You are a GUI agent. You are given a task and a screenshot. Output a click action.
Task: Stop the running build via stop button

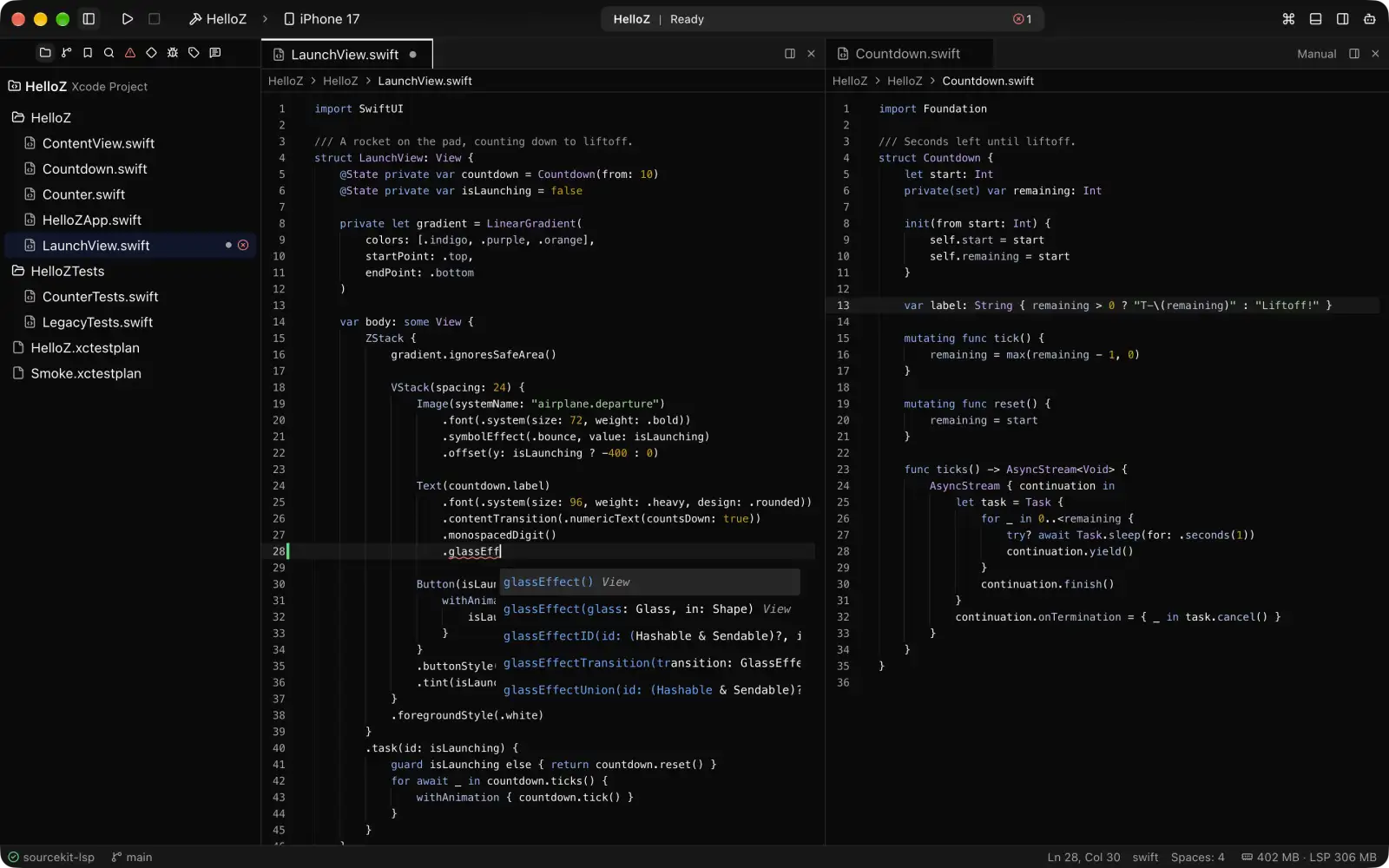155,19
